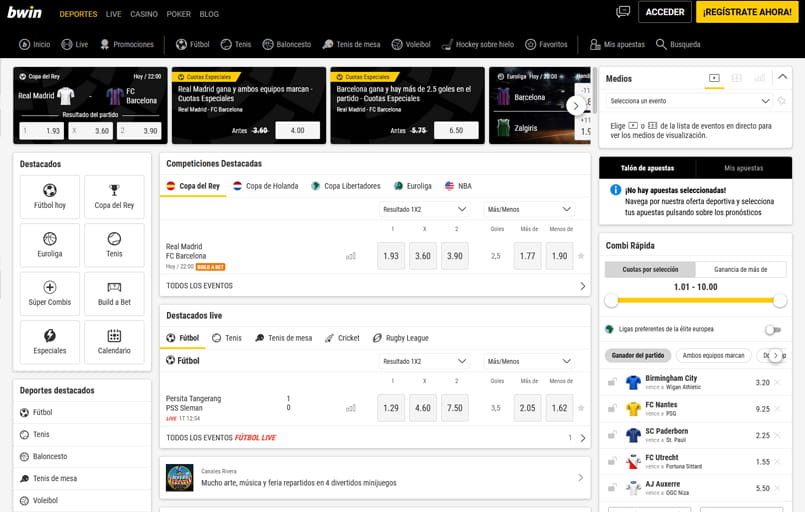805x512 pixels.
Task: Bet on Real Madrid at 1.93 in competitions table
Action: coord(391,256)
